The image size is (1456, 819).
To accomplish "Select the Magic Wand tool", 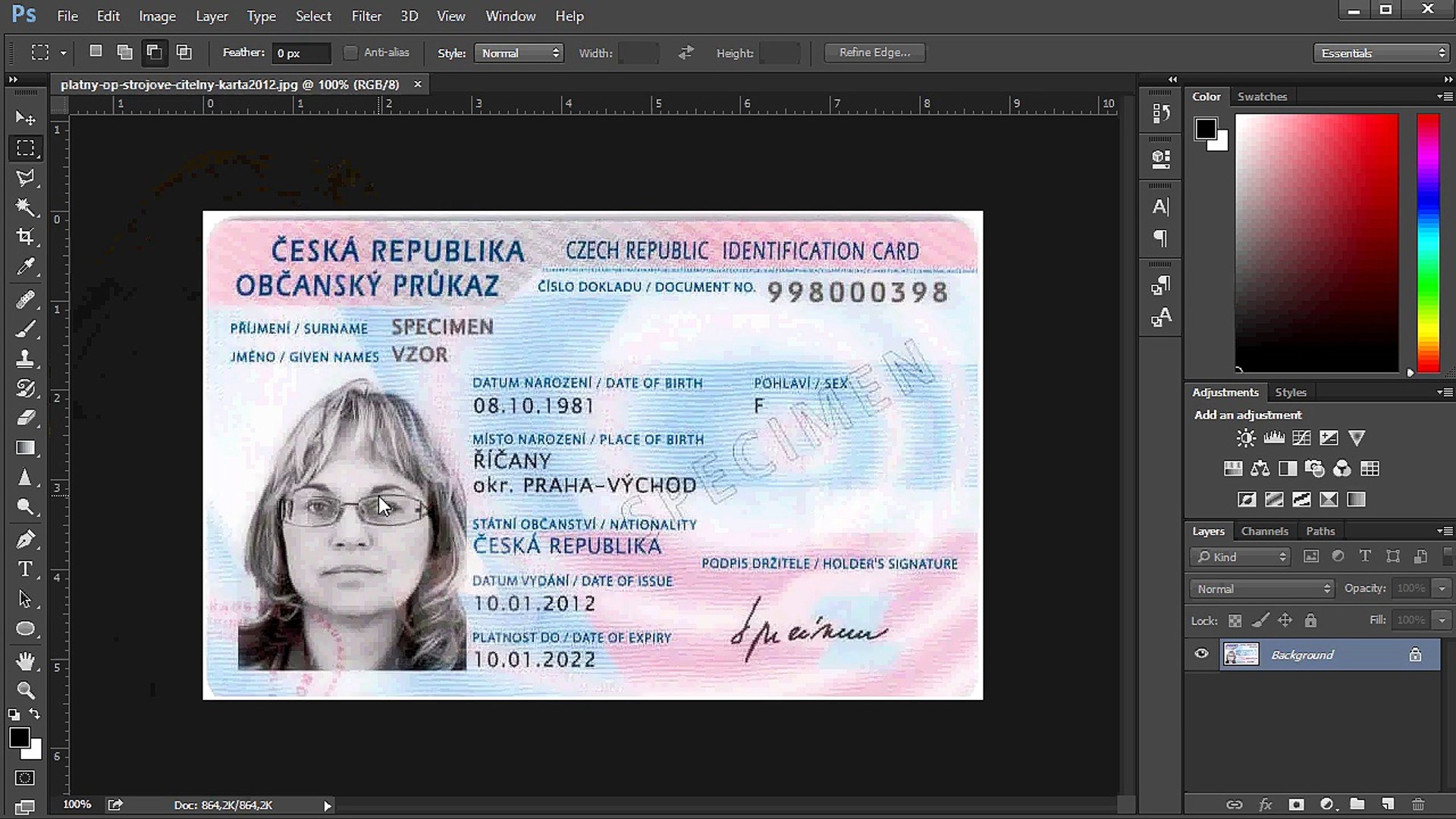I will point(26,207).
